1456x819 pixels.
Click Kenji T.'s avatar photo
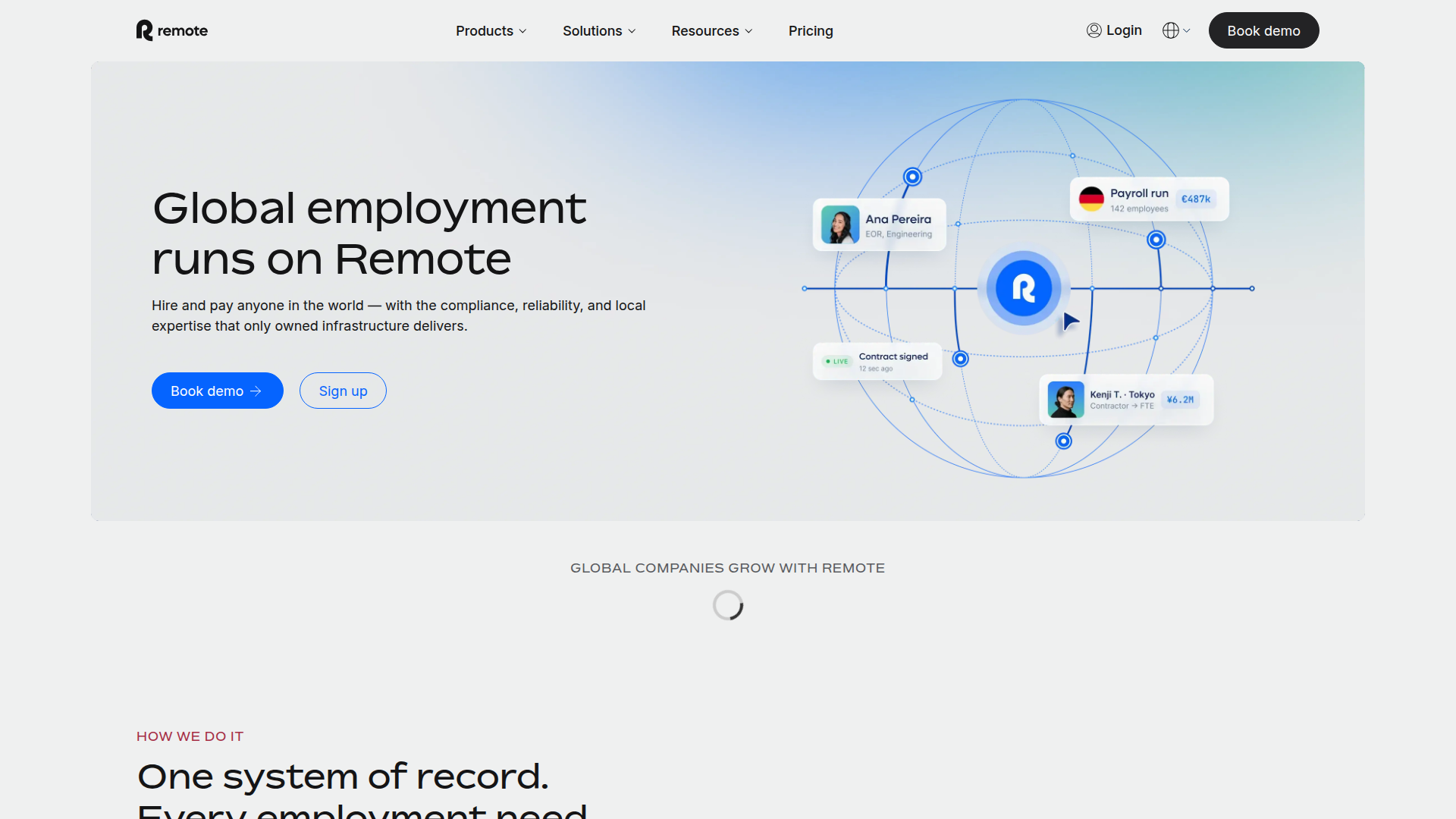point(1065,400)
